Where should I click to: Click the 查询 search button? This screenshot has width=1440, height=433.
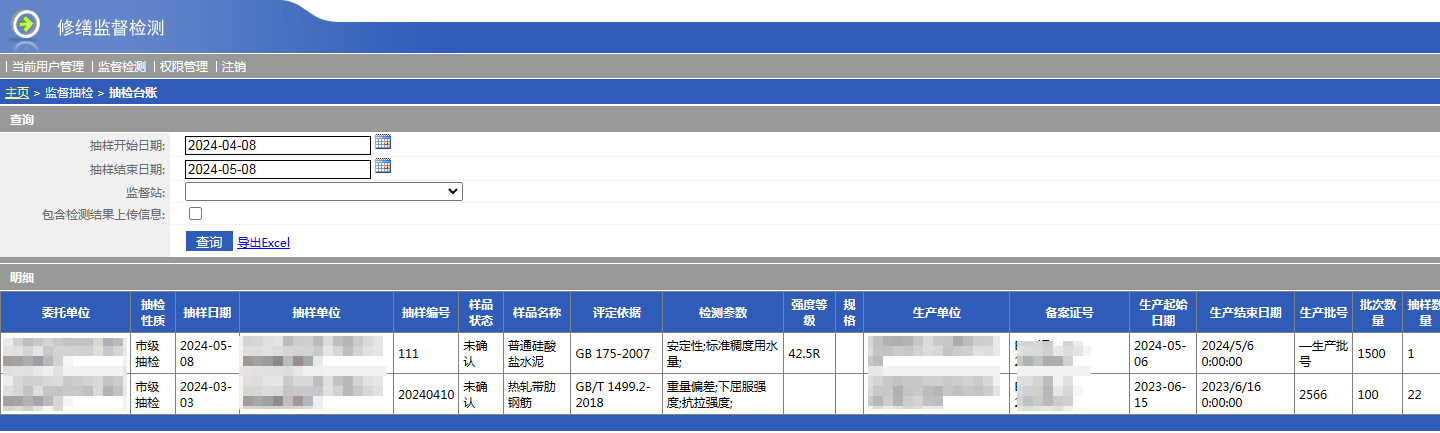tap(209, 242)
